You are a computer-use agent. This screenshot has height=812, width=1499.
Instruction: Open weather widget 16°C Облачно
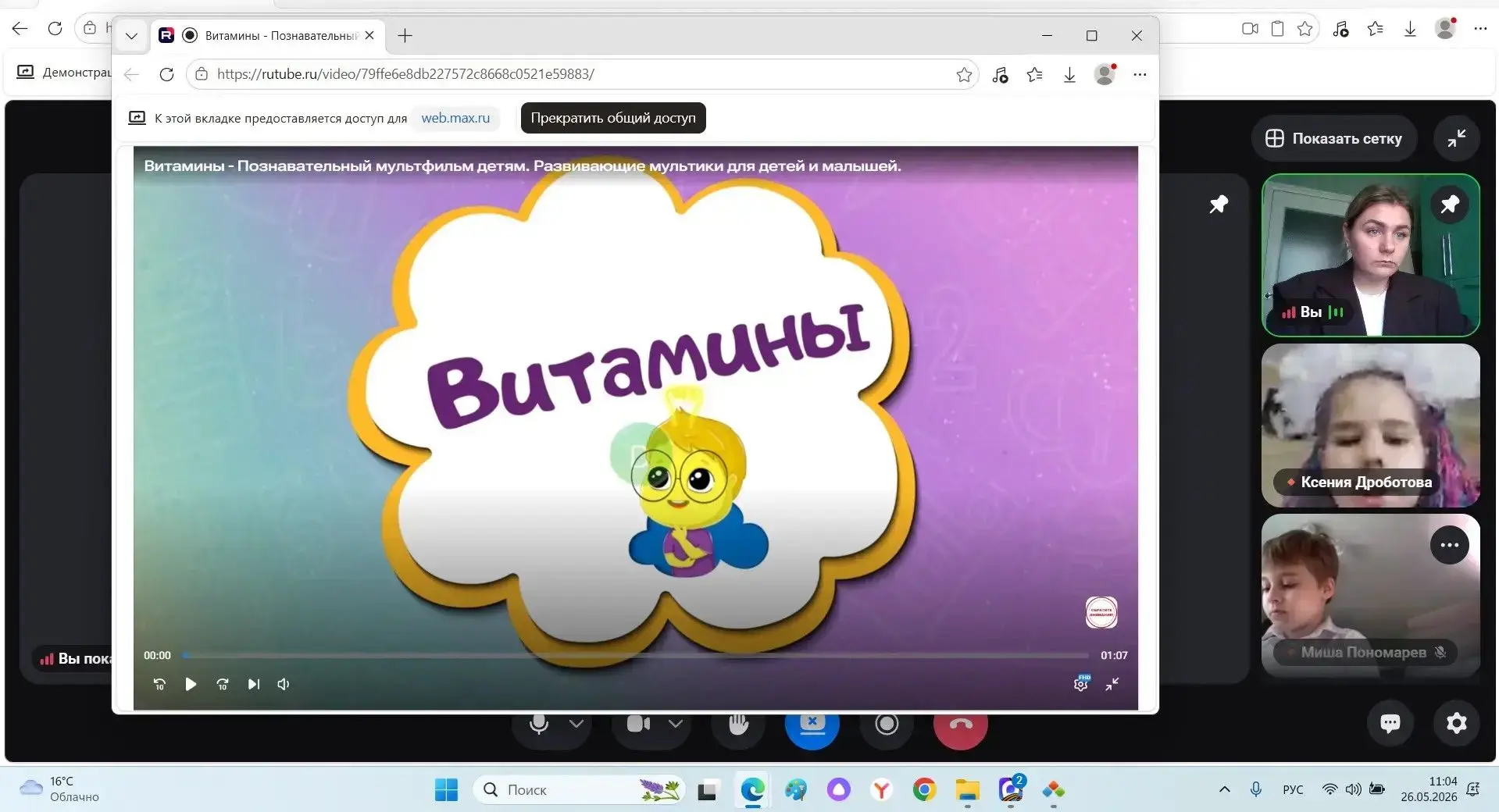[x=60, y=789]
